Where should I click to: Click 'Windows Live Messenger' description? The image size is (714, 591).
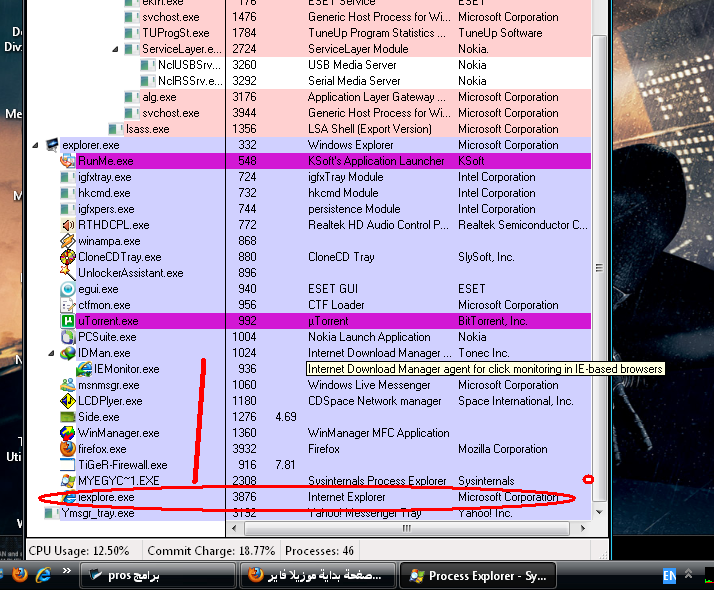coord(369,385)
